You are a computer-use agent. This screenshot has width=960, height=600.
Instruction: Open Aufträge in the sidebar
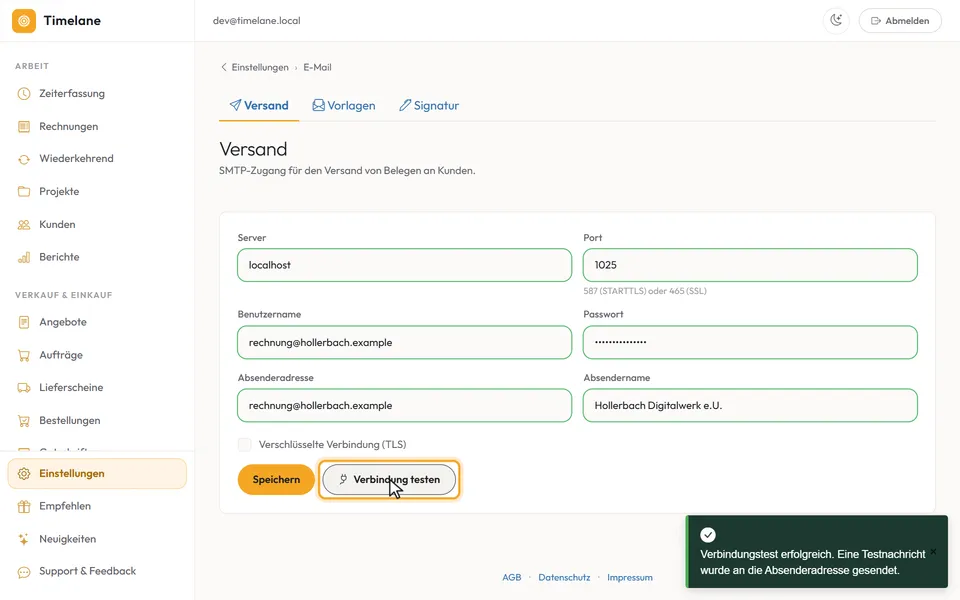click(97, 355)
